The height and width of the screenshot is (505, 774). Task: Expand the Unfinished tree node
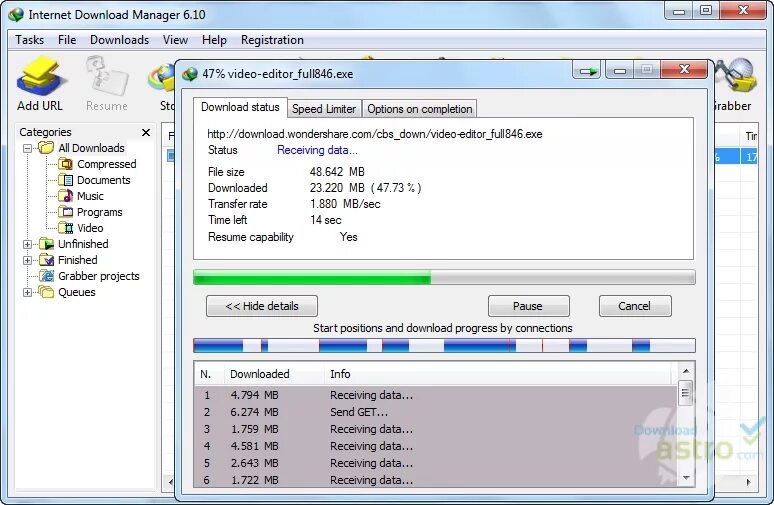28,244
